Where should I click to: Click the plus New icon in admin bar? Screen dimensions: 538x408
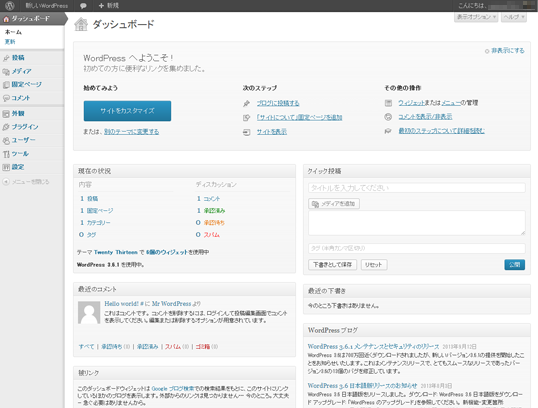[x=101, y=5]
